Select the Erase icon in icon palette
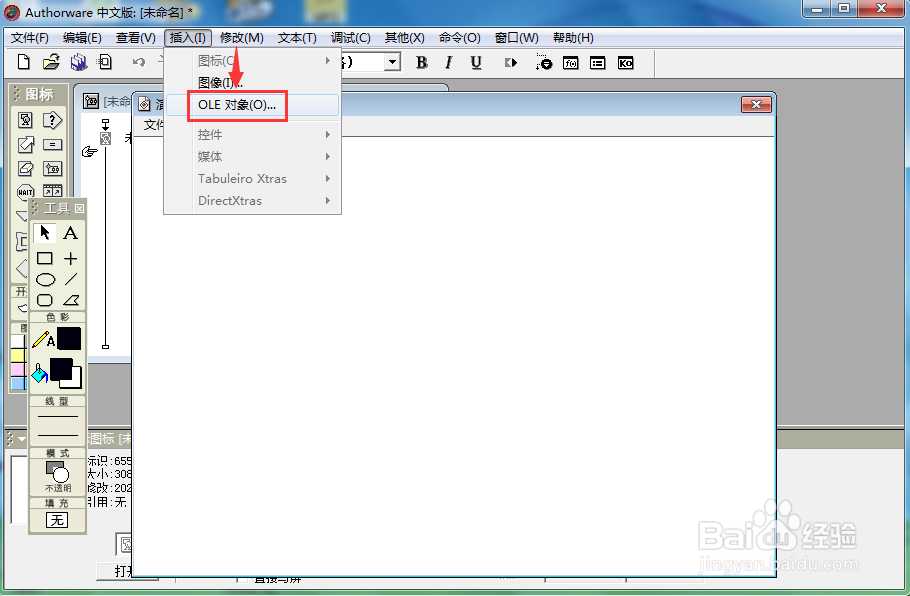 click(26, 168)
